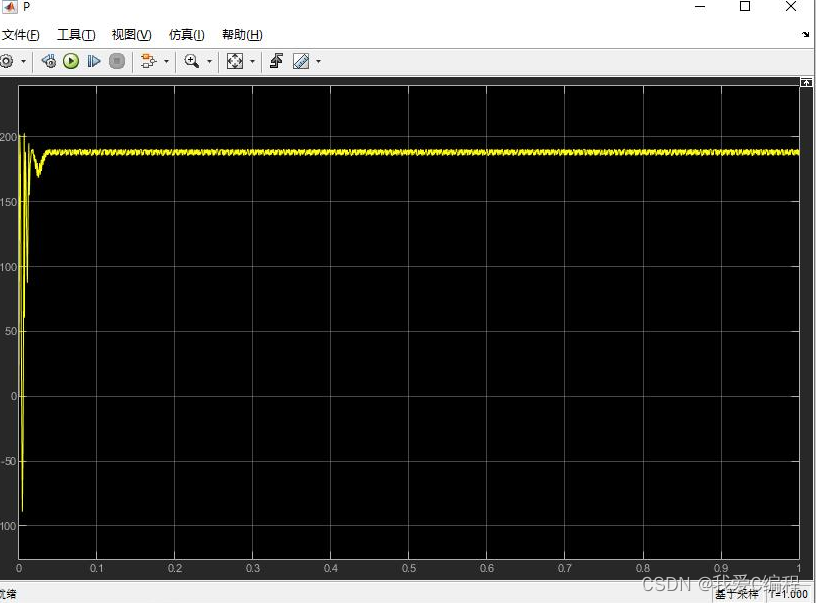Open the 文件(F) menu

[20, 35]
